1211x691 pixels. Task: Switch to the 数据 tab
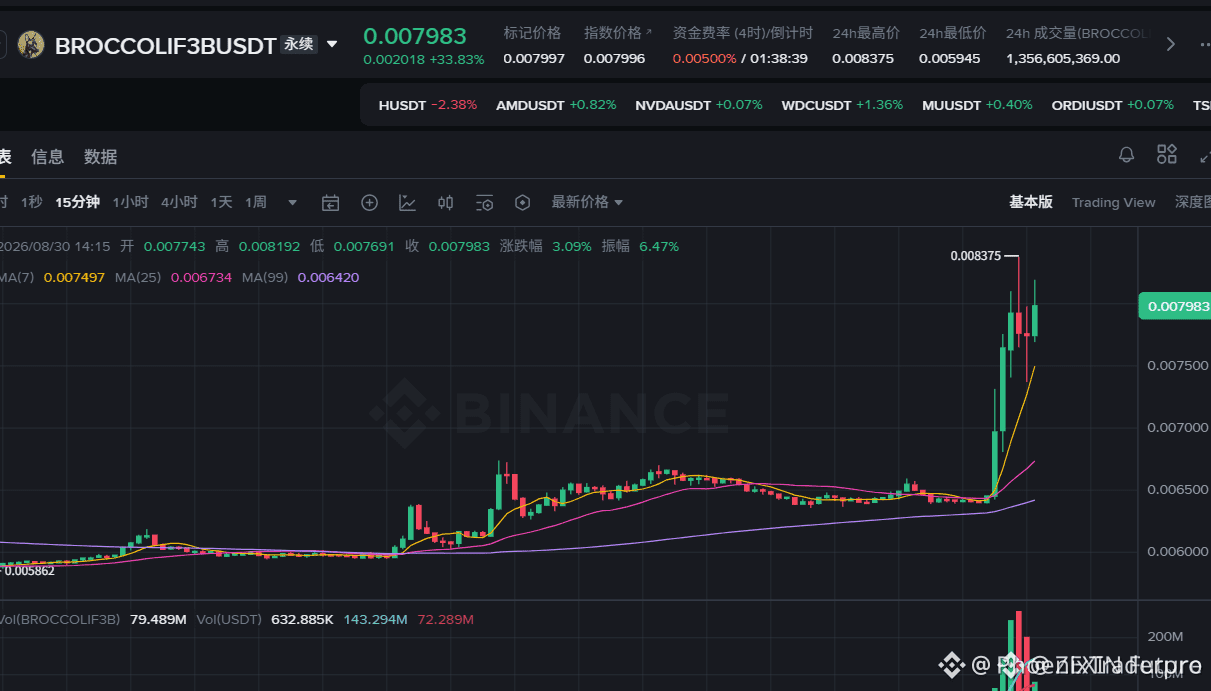pos(100,157)
